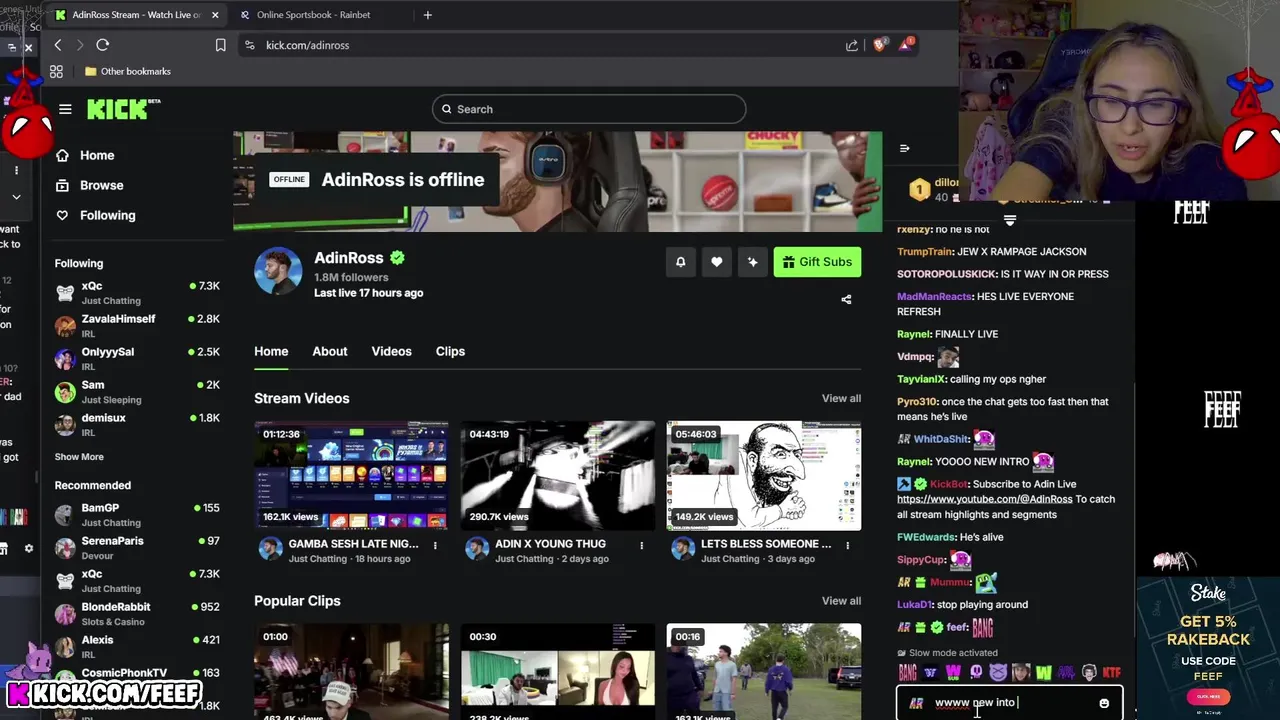Image resolution: width=1280 pixels, height=720 pixels.
Task: Toggle the notification bell for AdinRoss
Action: click(680, 262)
